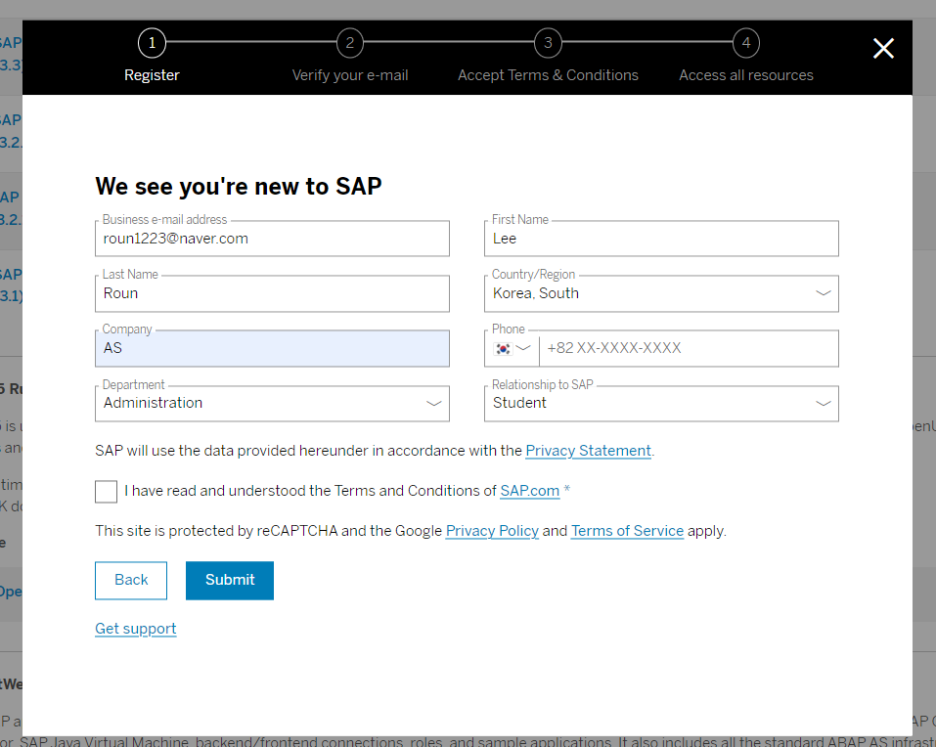This screenshot has height=747, width=936.
Task: Open Google Privacy Policy link
Action: [x=492, y=531]
